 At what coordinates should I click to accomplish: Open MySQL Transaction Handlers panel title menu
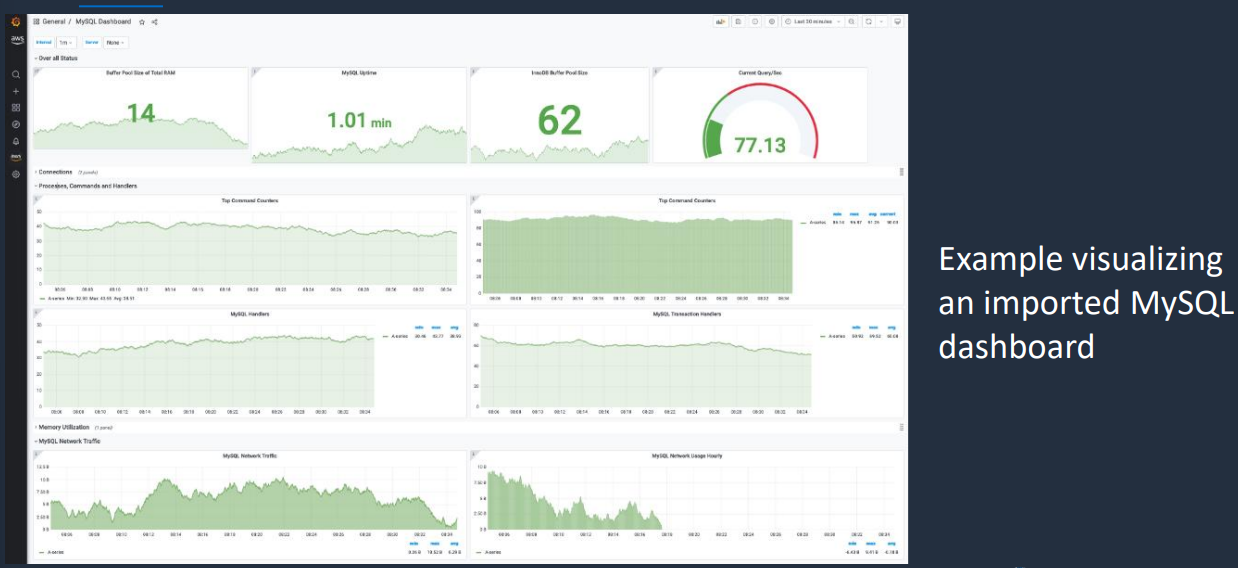(686, 314)
